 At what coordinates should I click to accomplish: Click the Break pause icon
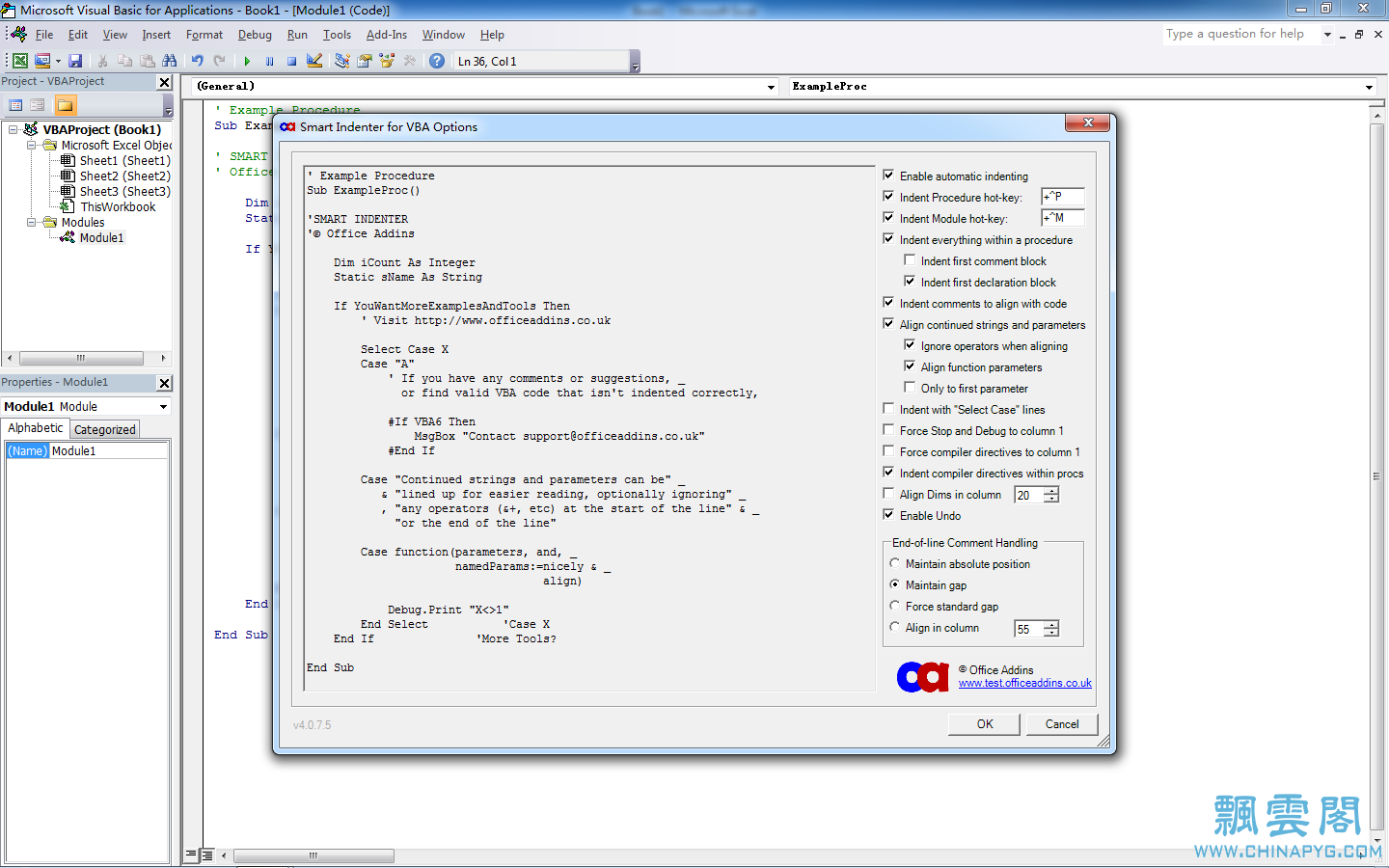269,61
